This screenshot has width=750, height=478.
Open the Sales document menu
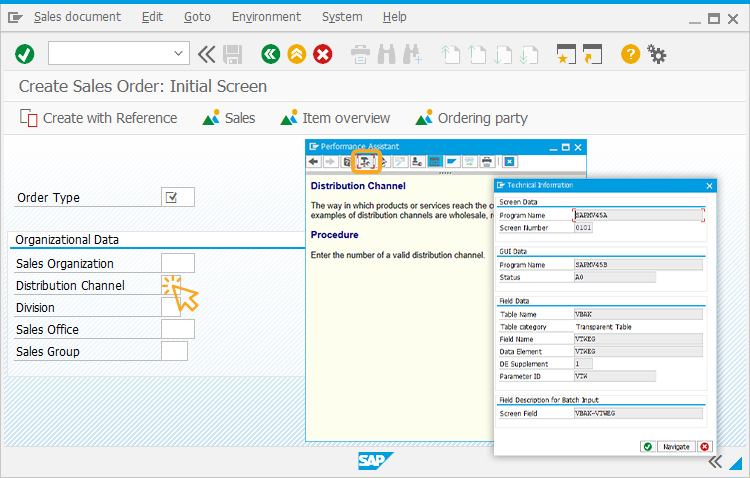coord(77,17)
